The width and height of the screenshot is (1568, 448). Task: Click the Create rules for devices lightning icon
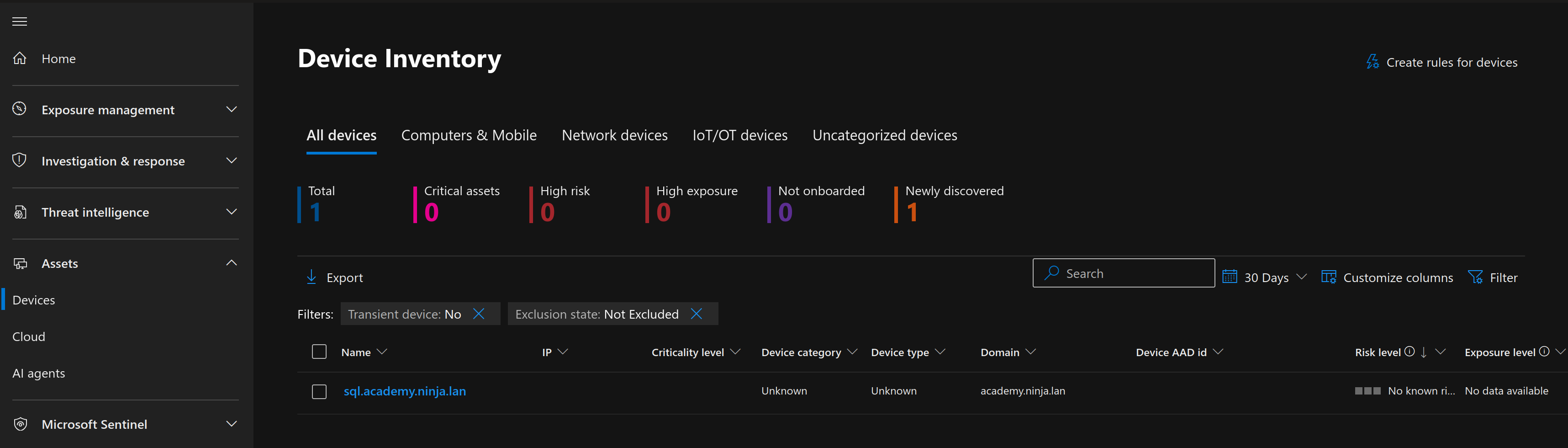(x=1372, y=62)
